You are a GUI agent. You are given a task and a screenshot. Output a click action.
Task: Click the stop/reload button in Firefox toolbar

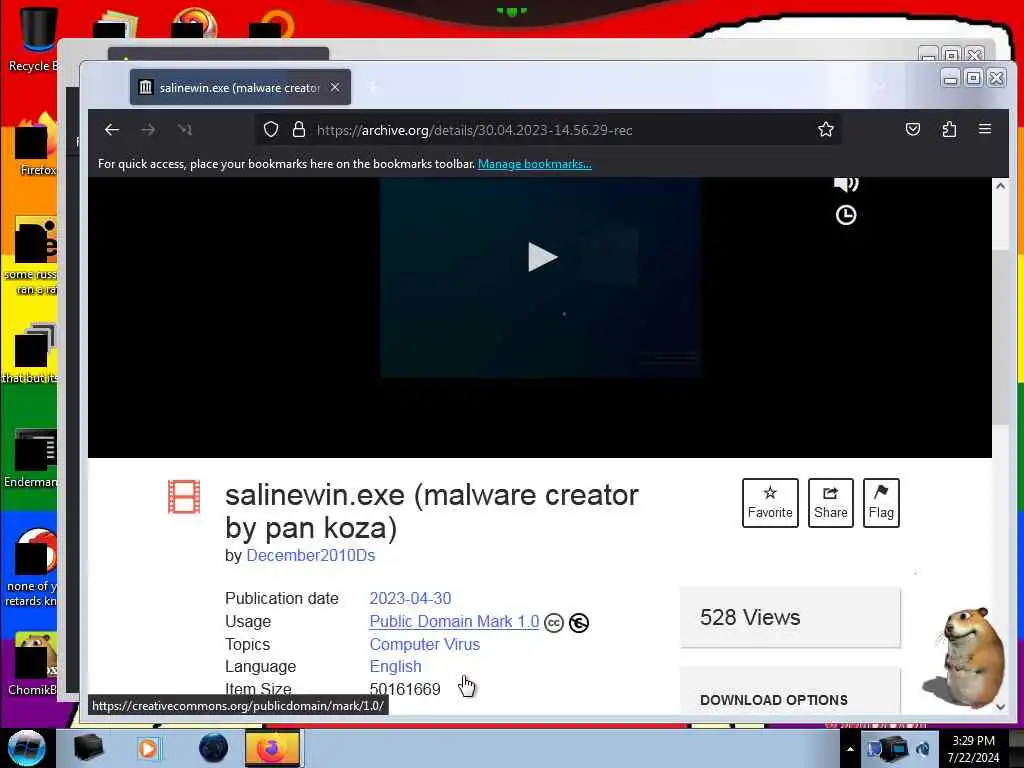(x=185, y=130)
